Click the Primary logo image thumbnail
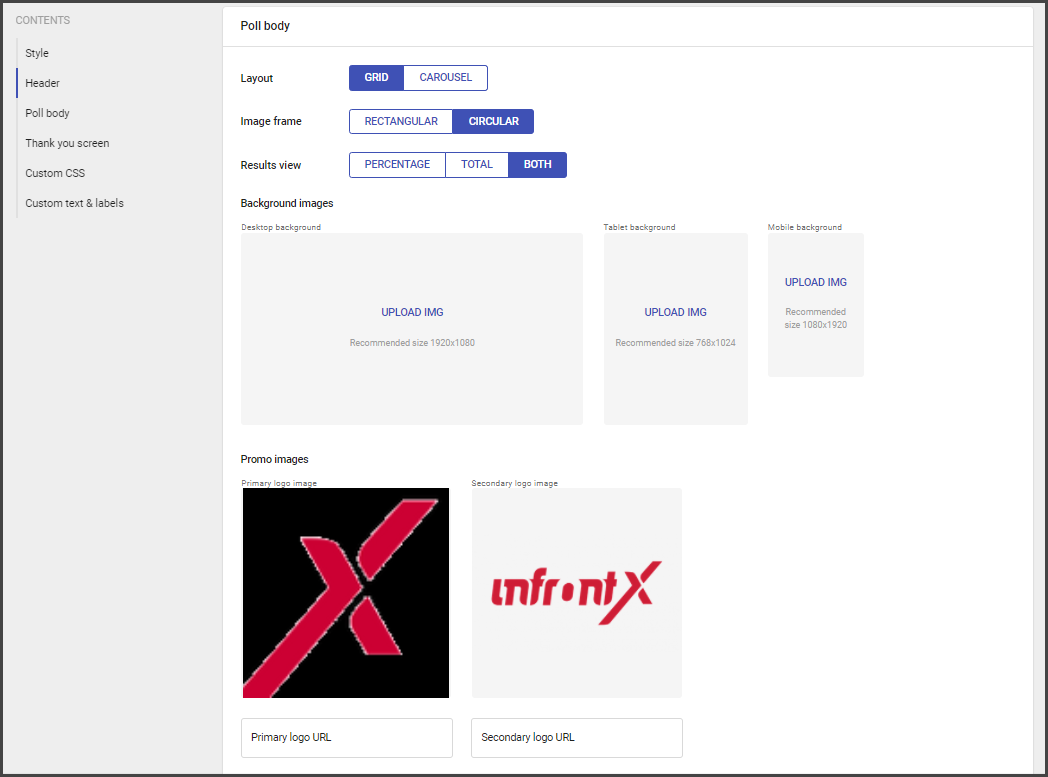 point(346,593)
